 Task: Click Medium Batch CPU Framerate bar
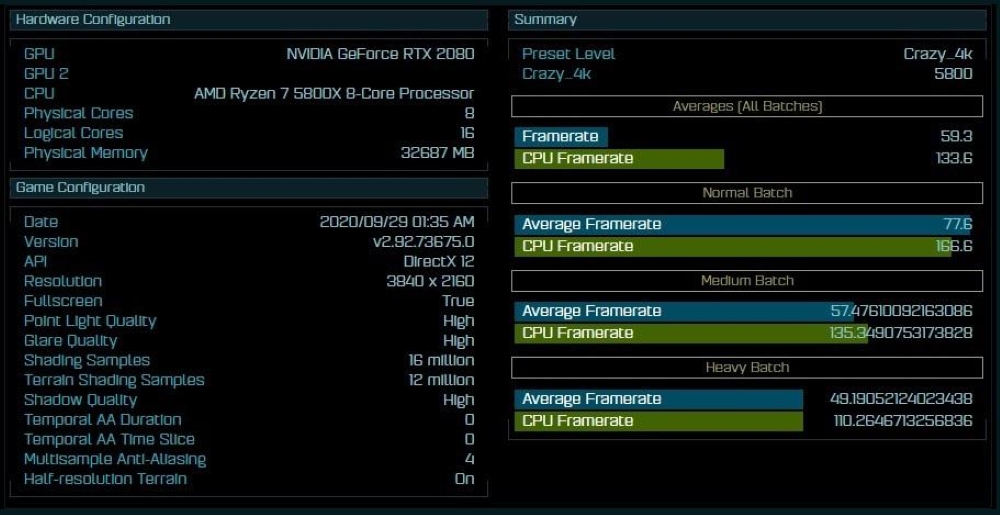(691, 333)
